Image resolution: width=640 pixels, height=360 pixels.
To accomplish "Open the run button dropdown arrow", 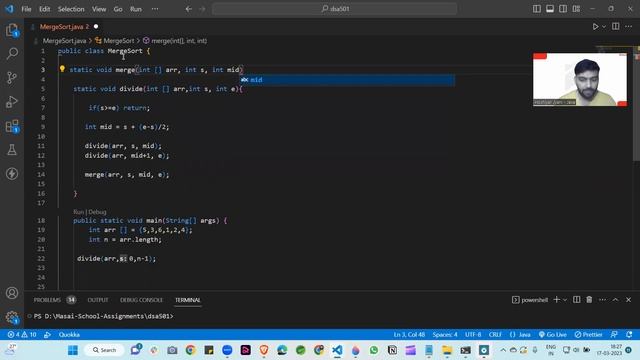I will pos(604,27).
